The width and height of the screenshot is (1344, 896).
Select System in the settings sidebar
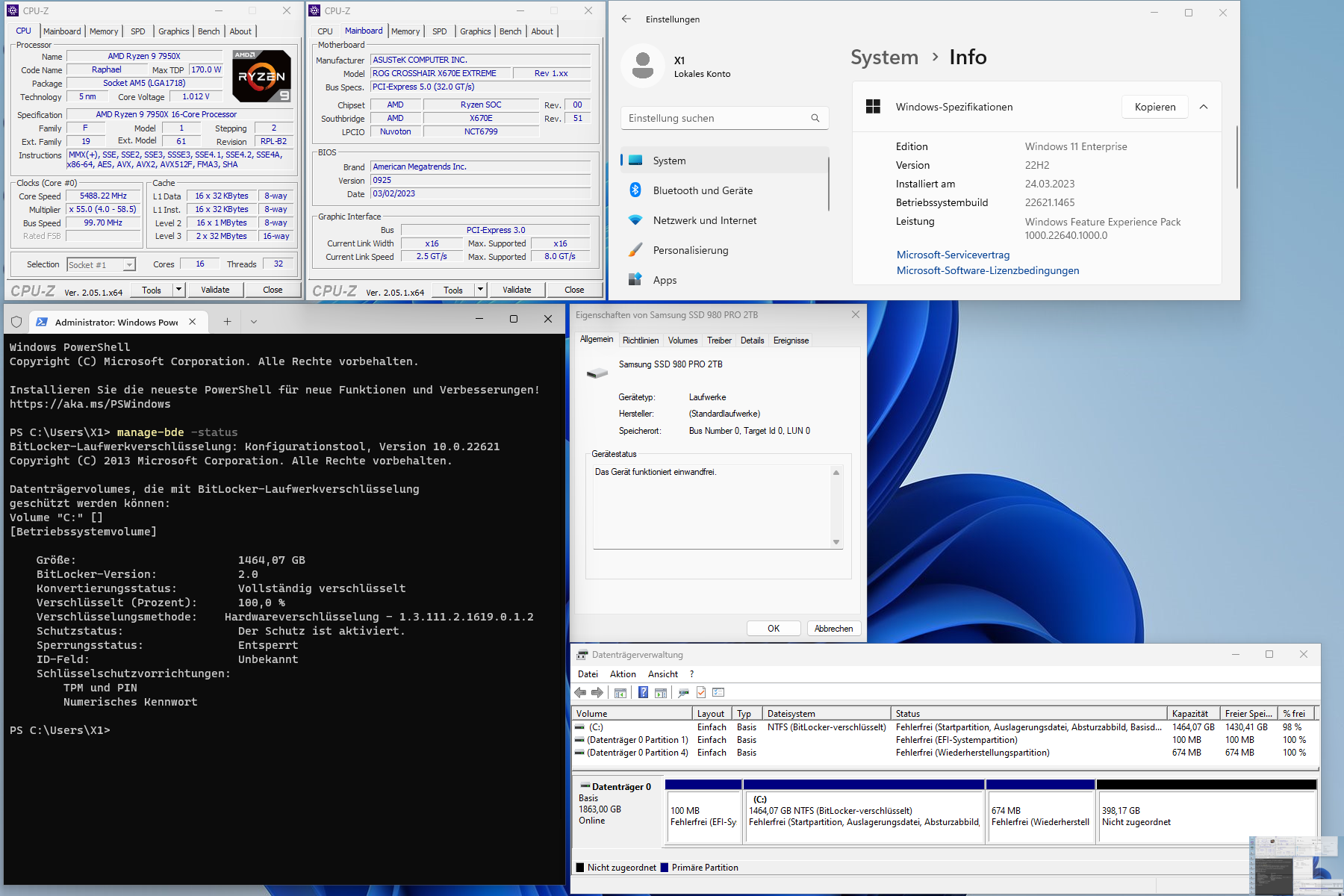[724, 161]
